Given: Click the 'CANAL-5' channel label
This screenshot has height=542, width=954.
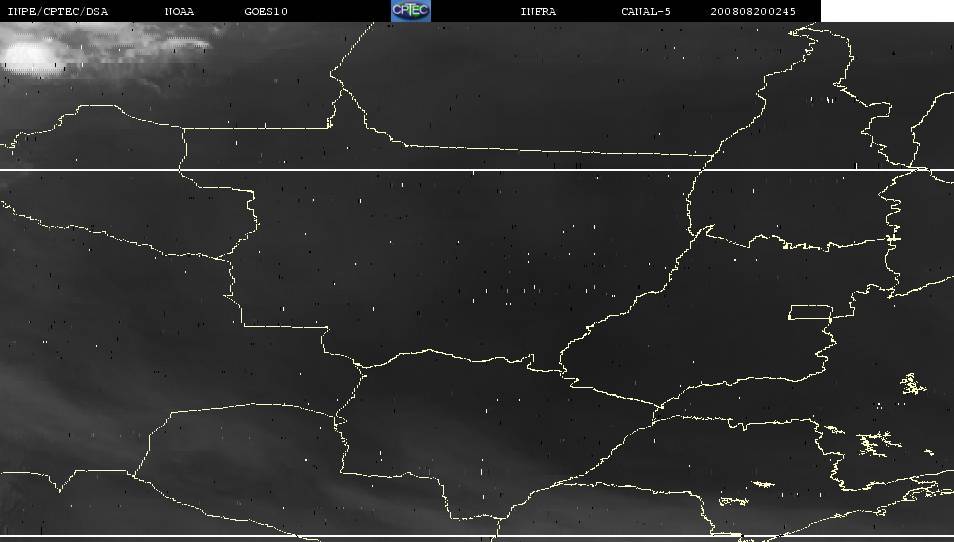Looking at the screenshot, I should 646,12.
